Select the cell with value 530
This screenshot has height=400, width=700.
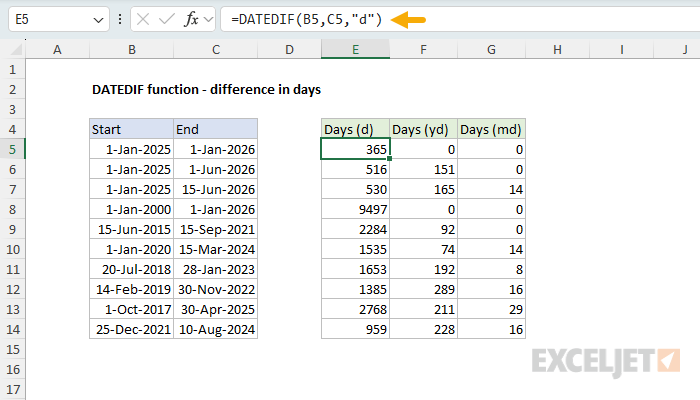355,189
